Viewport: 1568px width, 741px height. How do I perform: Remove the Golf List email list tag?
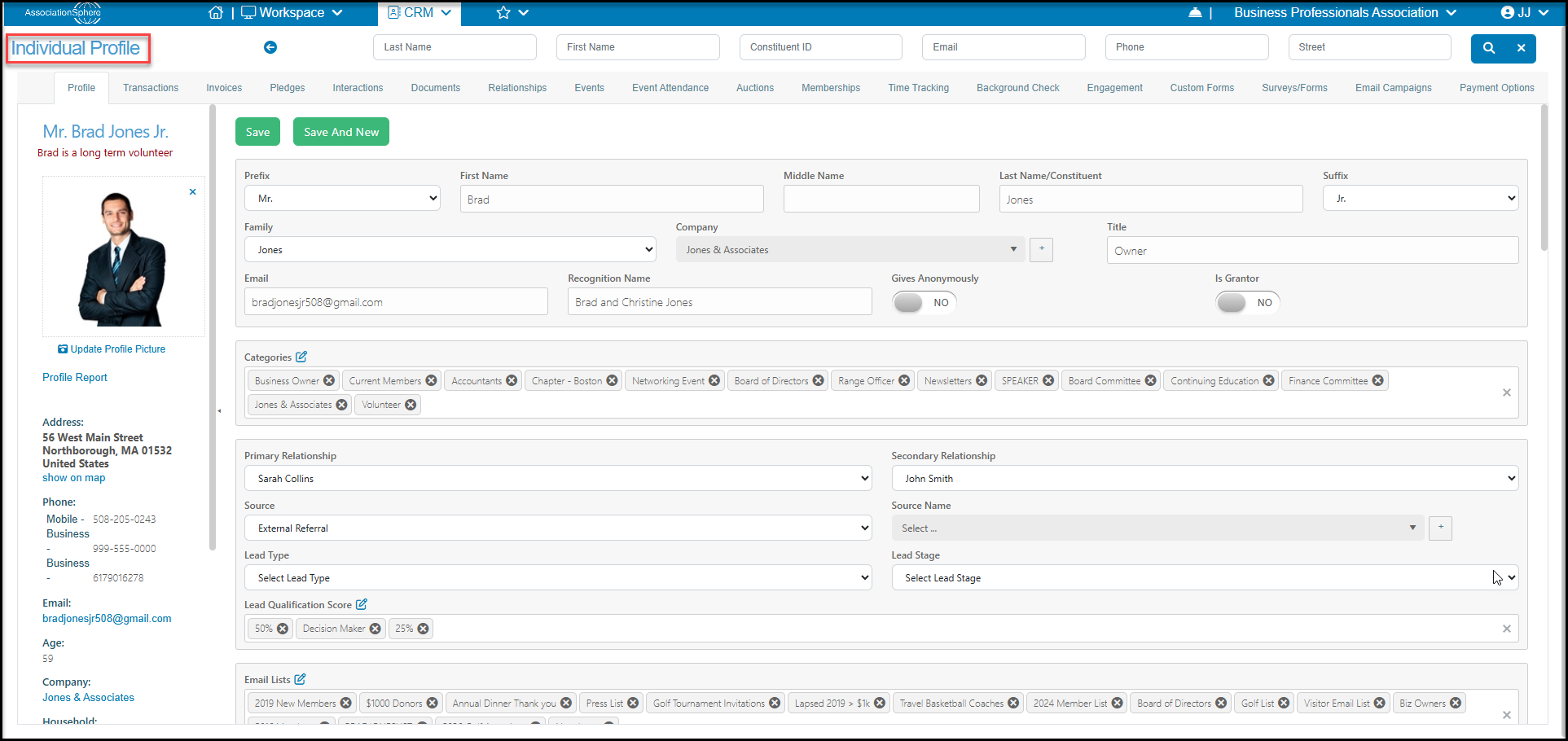[1284, 703]
